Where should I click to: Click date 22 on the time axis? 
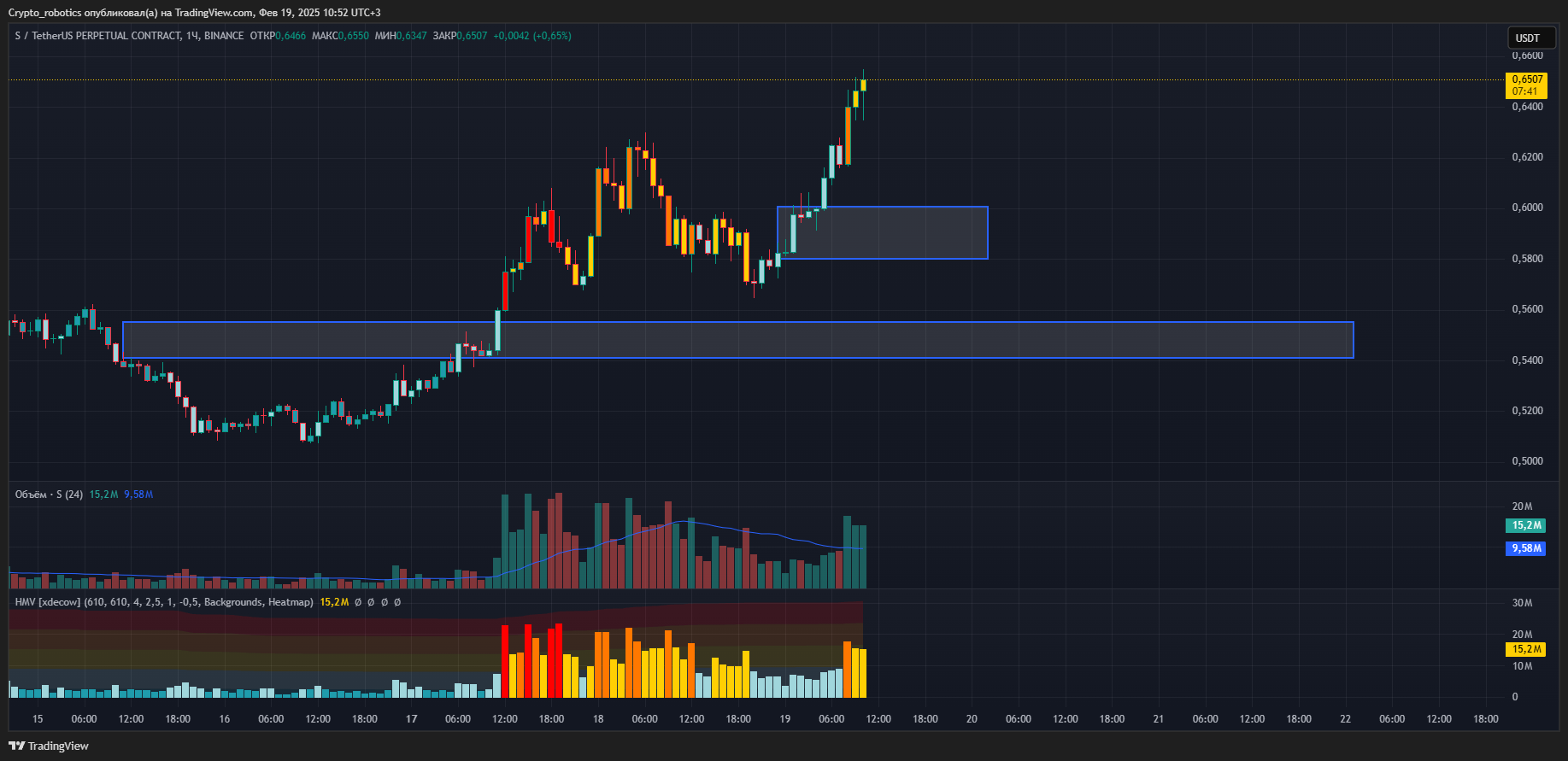coord(1345,719)
